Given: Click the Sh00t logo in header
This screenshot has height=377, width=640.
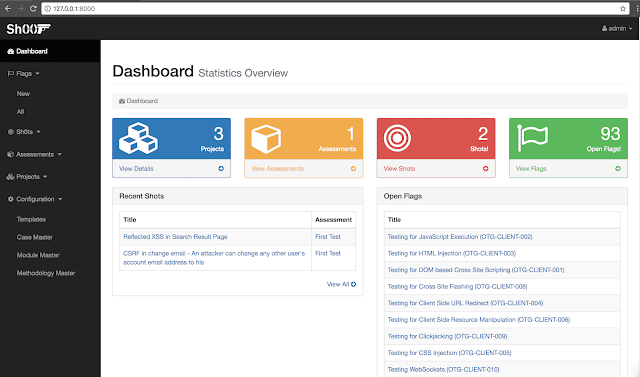Looking at the screenshot, I should tap(28, 29).
